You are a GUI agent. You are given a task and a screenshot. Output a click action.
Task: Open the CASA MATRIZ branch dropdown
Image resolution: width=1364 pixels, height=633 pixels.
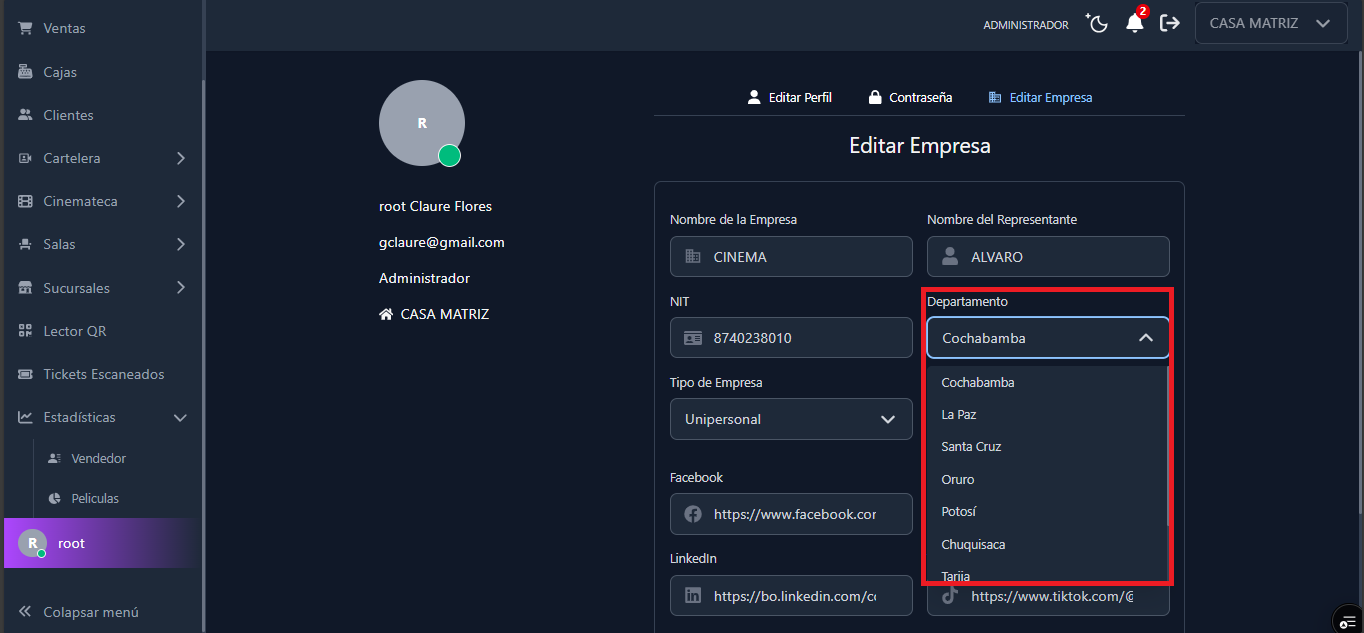[1269, 24]
